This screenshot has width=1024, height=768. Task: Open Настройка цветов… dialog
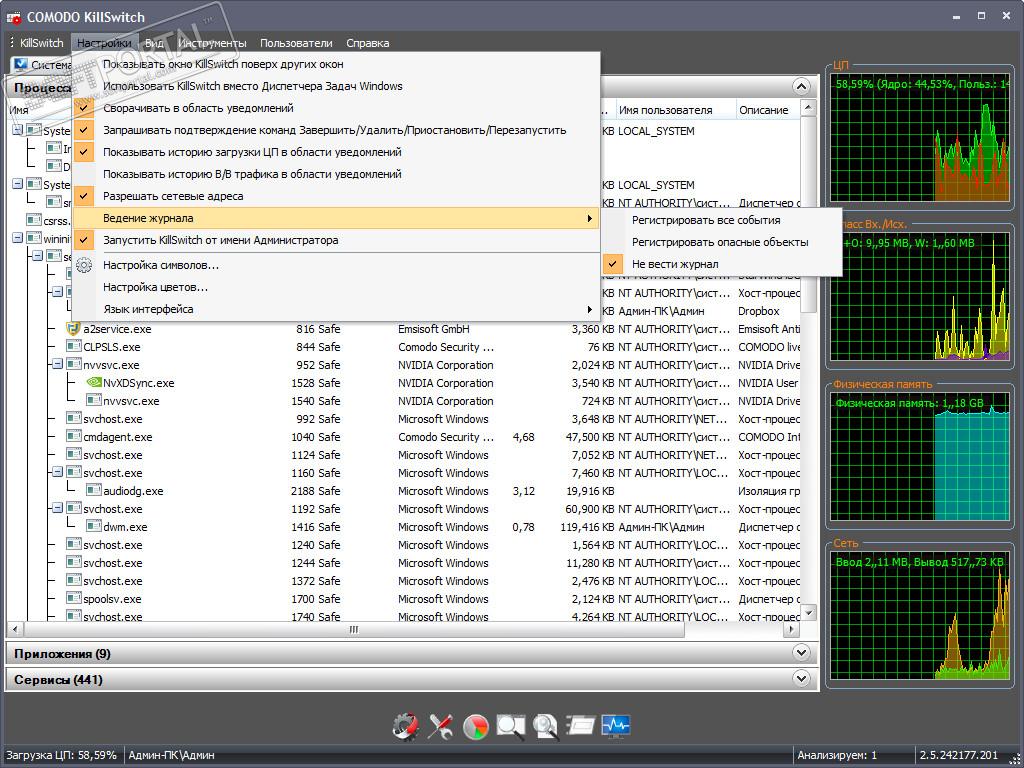[x=336, y=287]
